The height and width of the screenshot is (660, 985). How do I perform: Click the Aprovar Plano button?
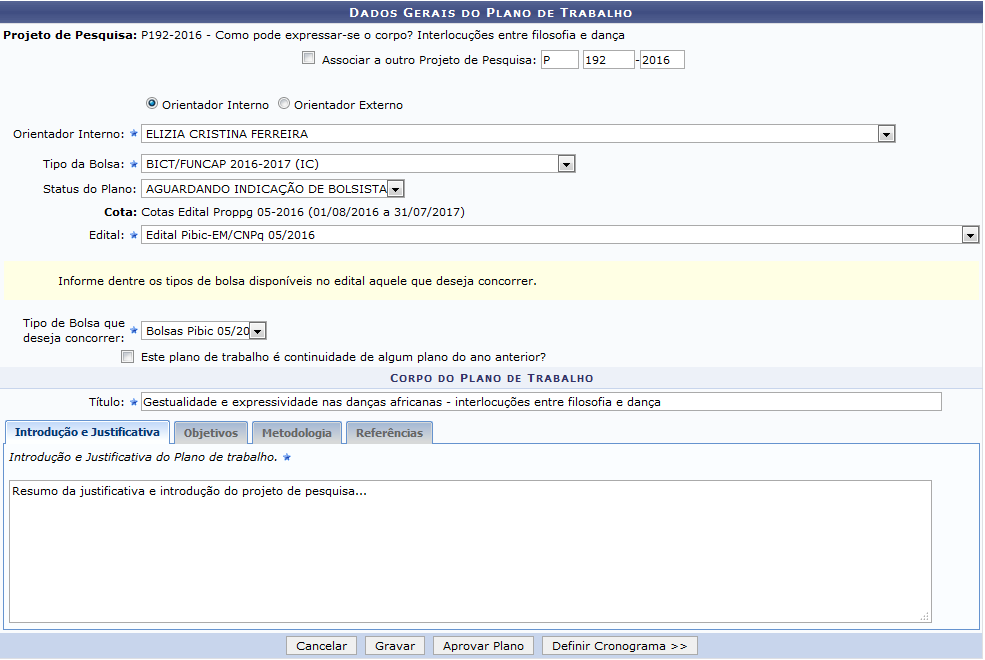coord(483,646)
